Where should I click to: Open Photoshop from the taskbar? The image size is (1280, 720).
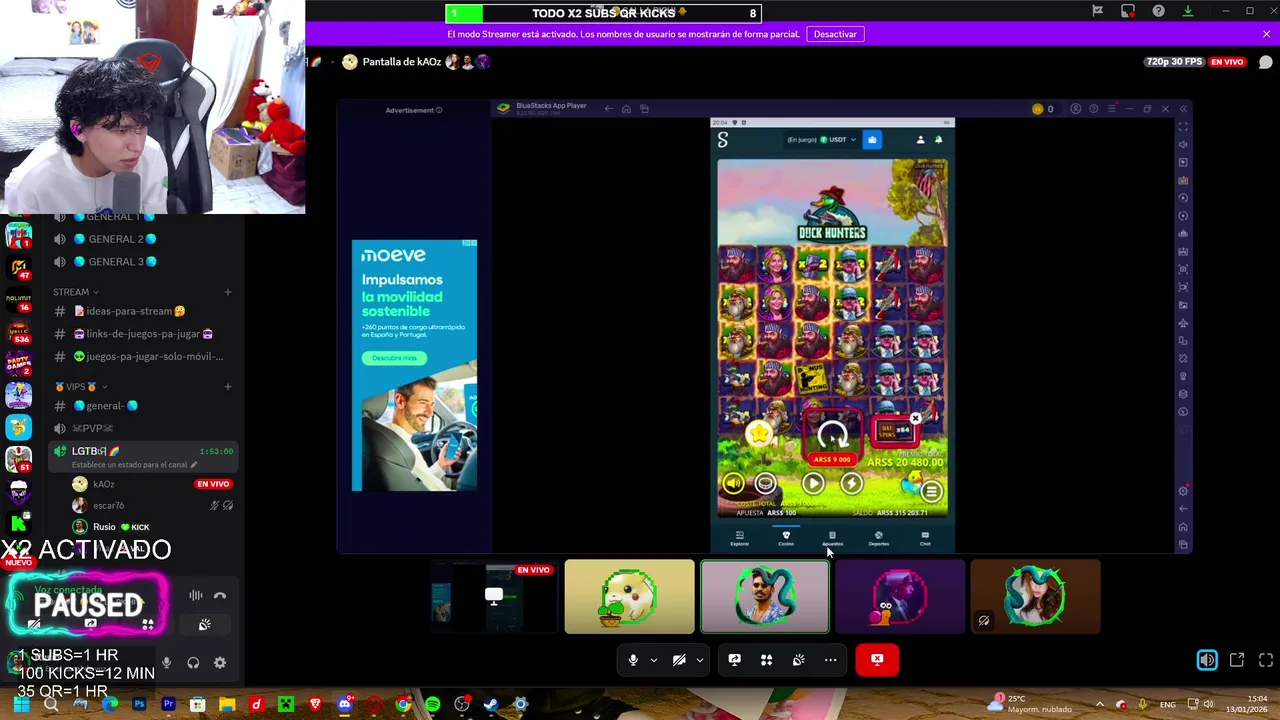139,705
